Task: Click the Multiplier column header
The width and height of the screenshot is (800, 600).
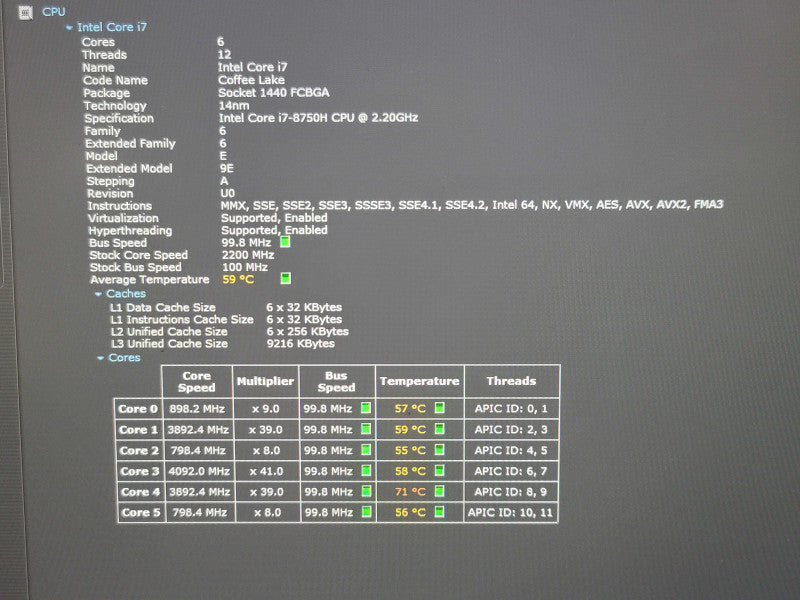Action: [x=265, y=382]
